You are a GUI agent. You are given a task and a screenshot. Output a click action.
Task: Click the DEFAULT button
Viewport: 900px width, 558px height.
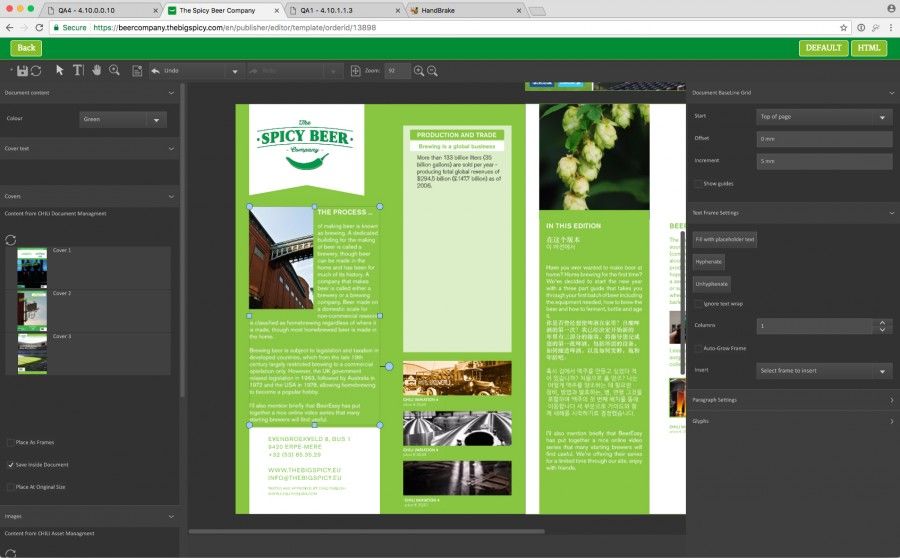coord(823,48)
